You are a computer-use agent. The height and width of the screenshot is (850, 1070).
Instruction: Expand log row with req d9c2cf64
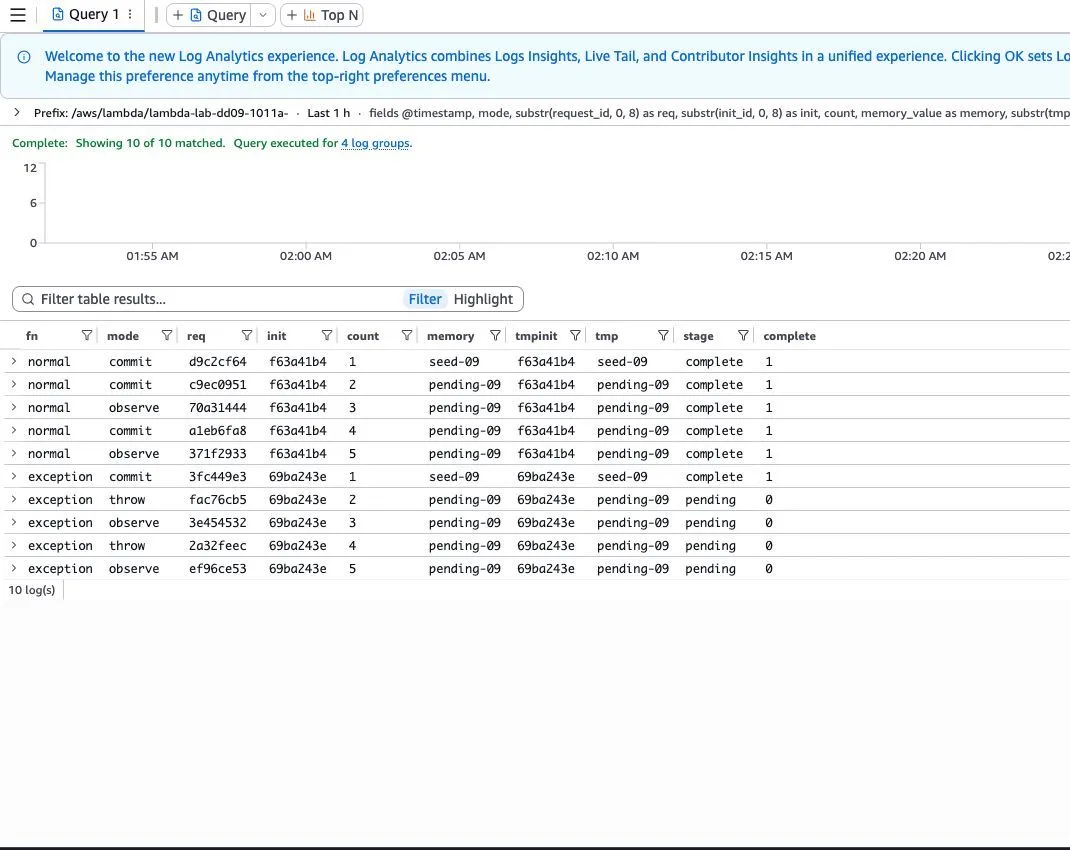click(x=14, y=361)
